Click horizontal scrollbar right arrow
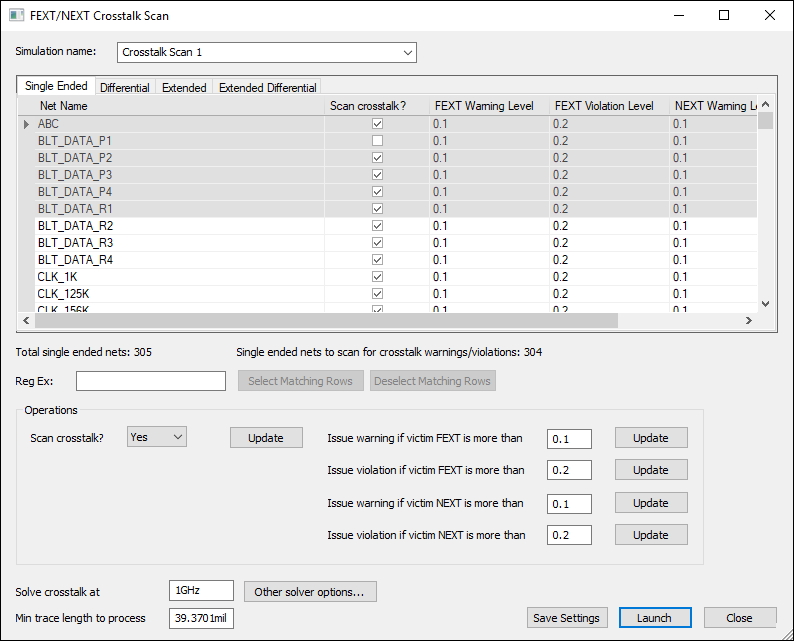 (747, 321)
